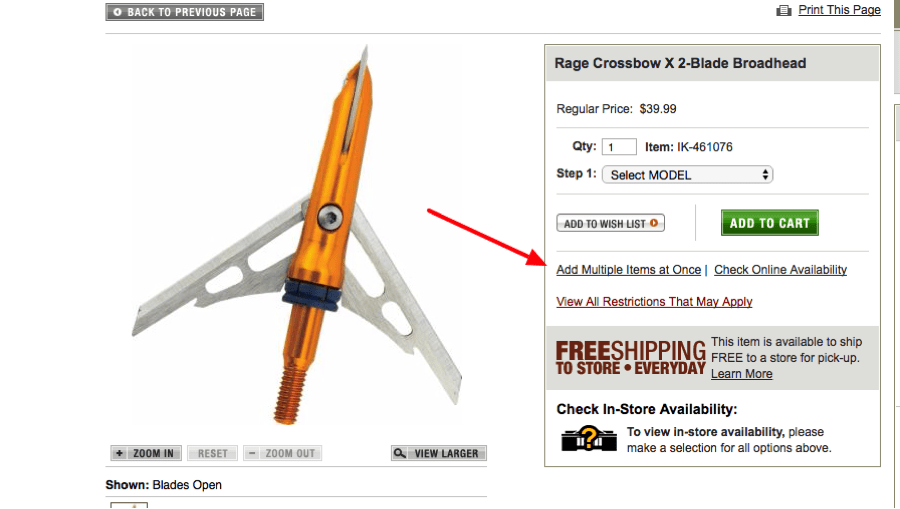Click the broadhead product image
The image size is (900, 509).
296,235
